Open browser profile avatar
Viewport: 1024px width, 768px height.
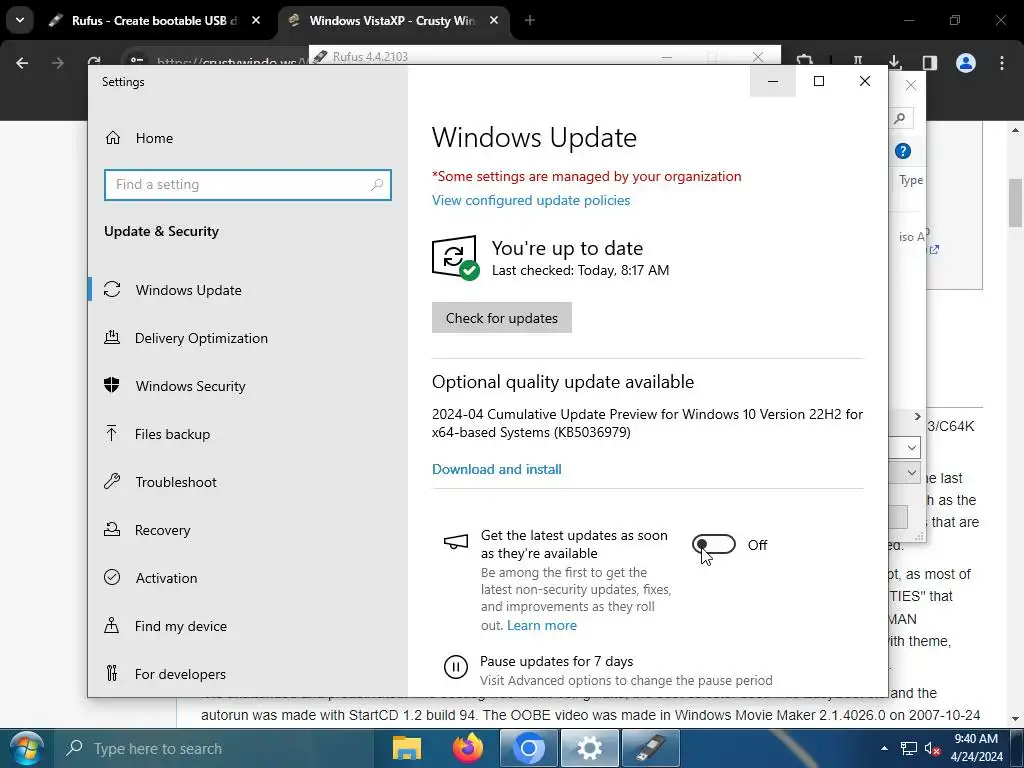[966, 63]
